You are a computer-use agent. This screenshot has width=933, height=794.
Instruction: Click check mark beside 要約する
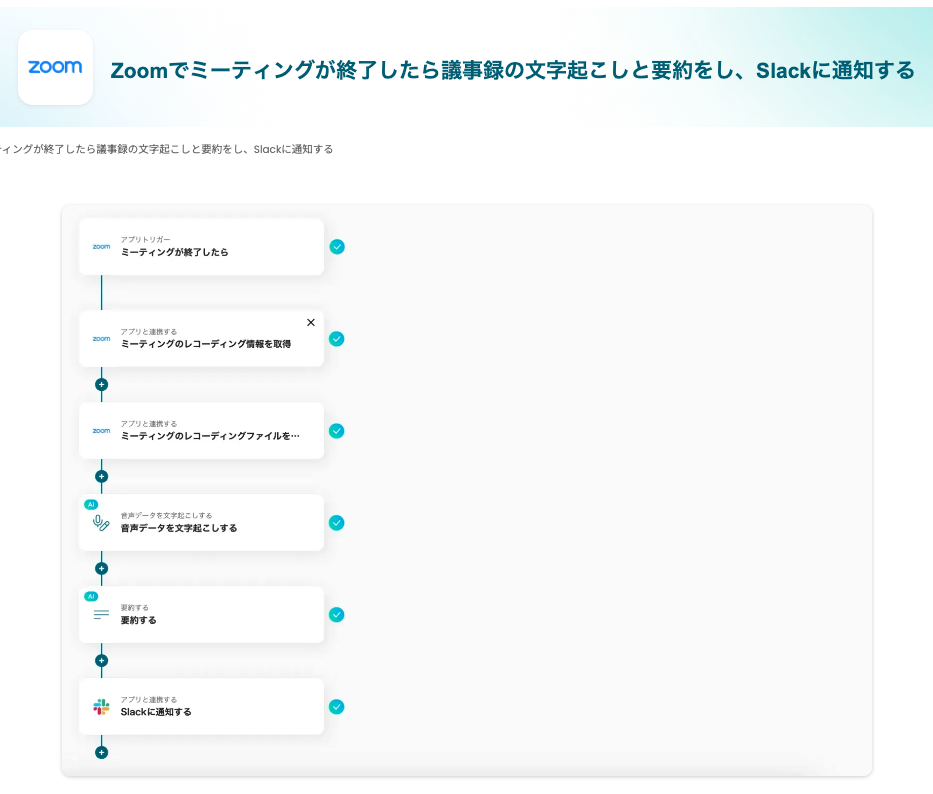(337, 615)
